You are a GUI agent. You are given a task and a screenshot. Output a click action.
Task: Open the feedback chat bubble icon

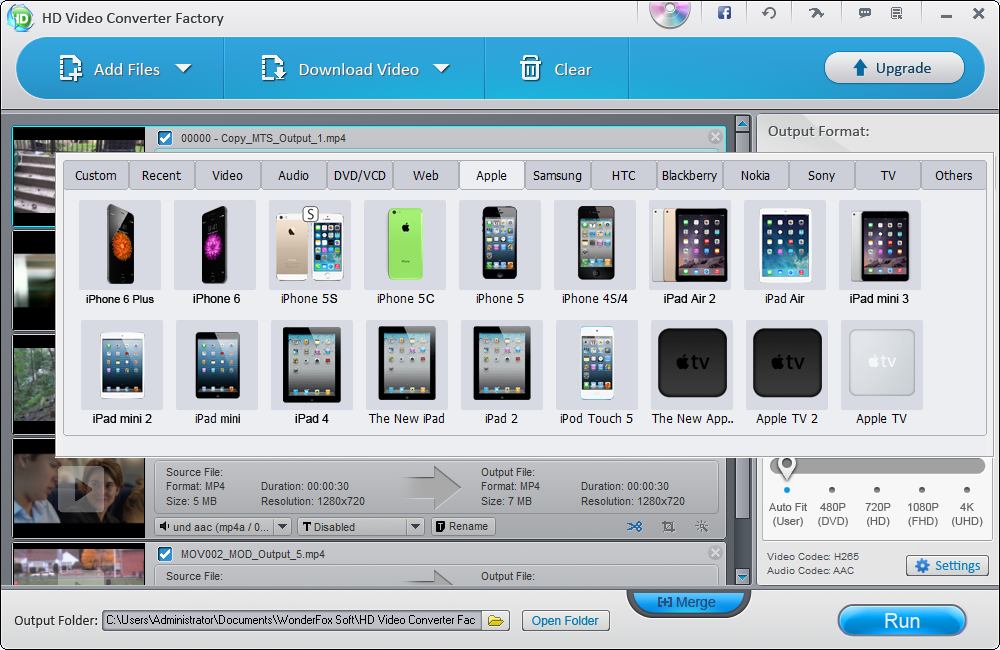pos(865,13)
